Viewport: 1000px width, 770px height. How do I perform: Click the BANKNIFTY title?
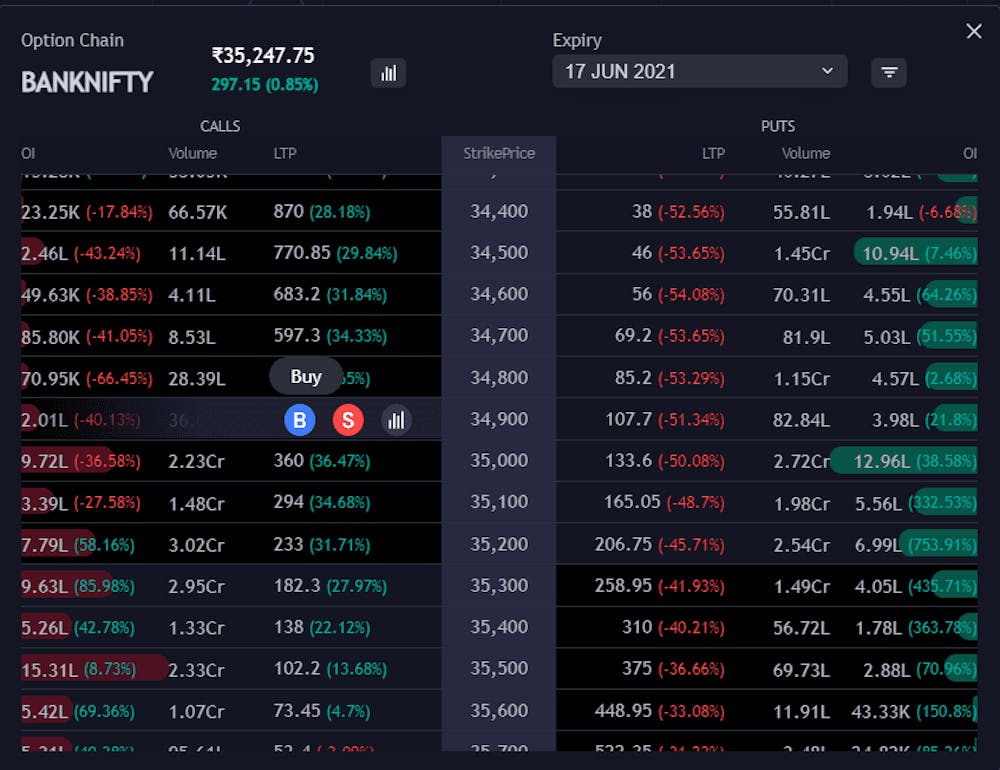pos(86,82)
